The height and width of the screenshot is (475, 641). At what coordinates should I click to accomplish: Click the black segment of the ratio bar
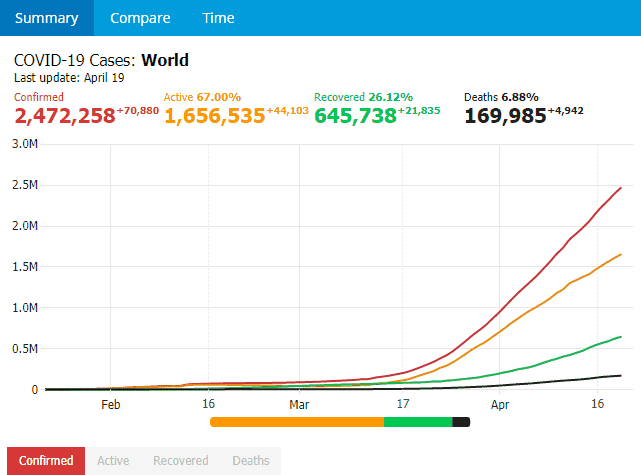coord(461,422)
